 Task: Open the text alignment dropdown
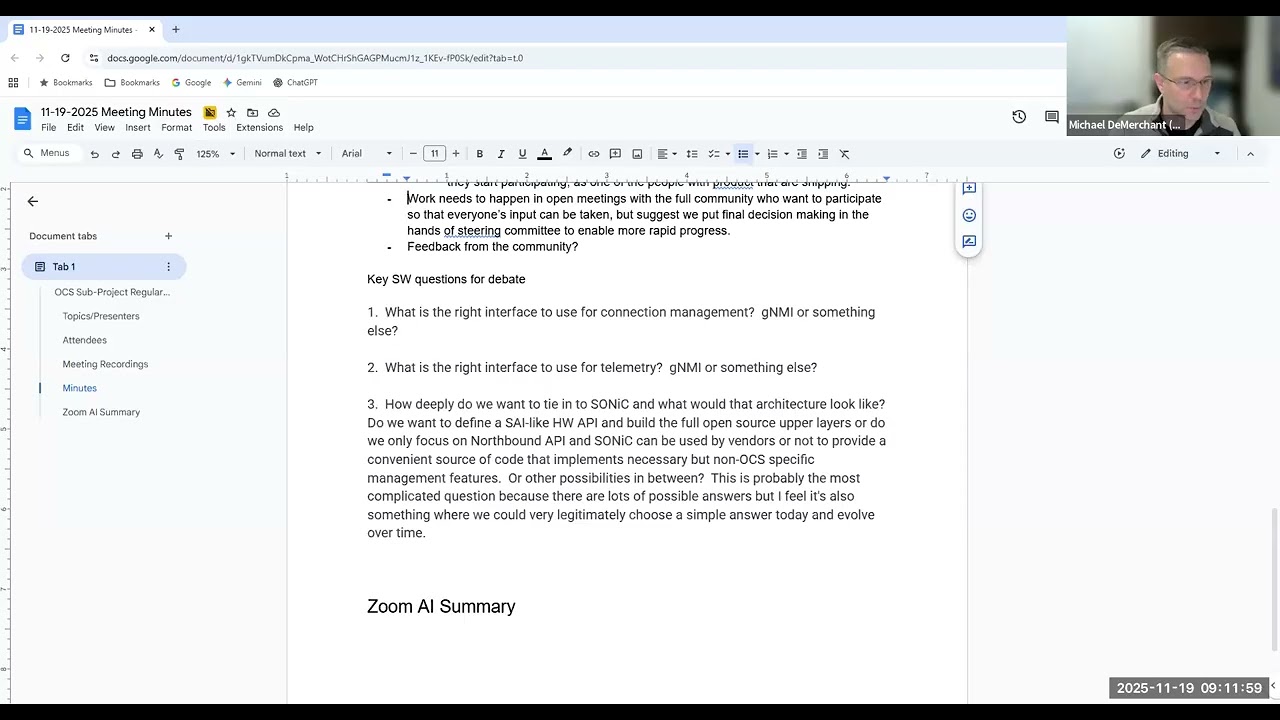pos(666,154)
